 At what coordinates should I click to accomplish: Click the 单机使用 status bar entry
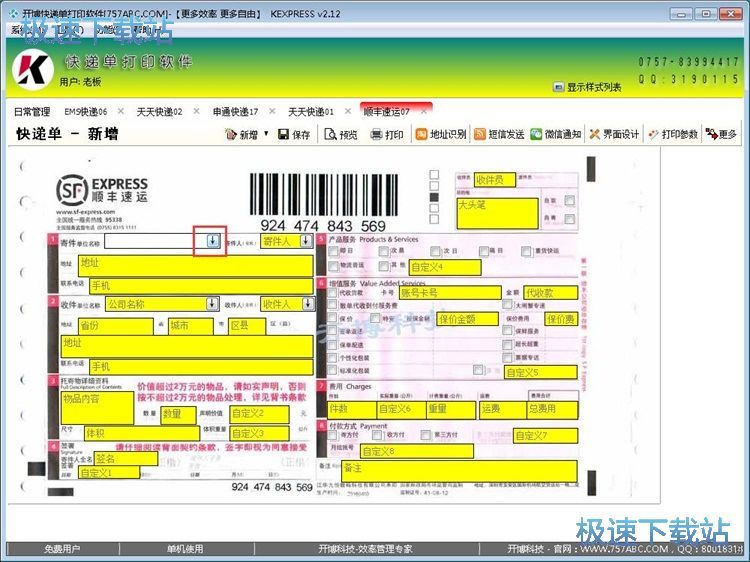pyautogui.click(x=185, y=549)
